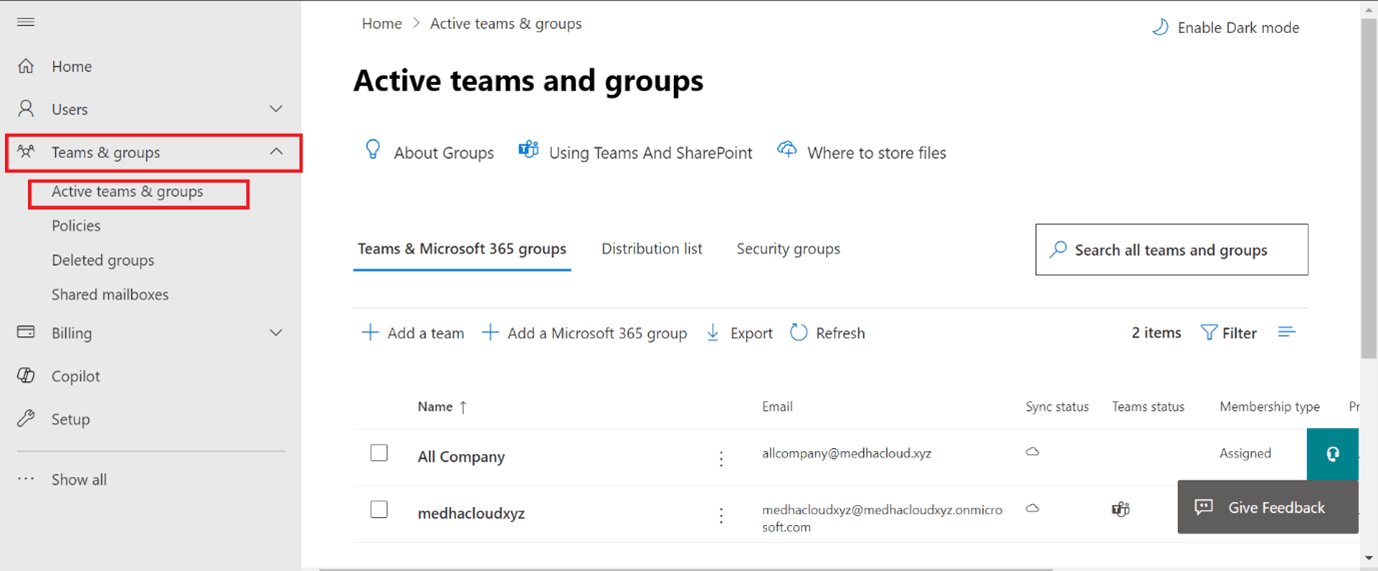This screenshot has width=1378, height=571.
Task: Select the All Company checkbox
Action: pos(379,453)
